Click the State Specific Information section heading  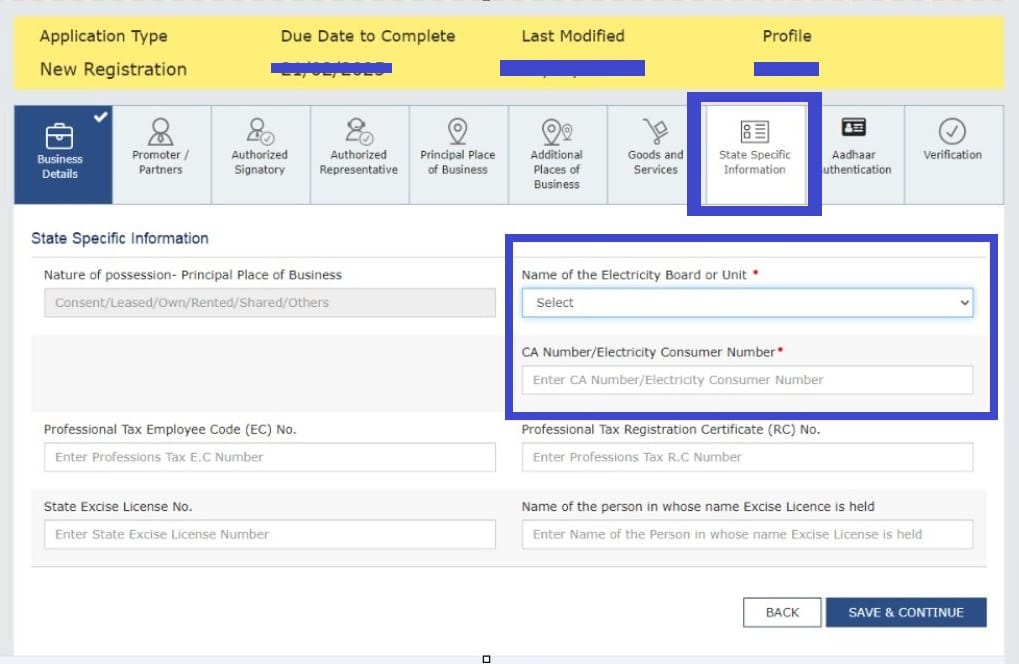click(x=120, y=238)
